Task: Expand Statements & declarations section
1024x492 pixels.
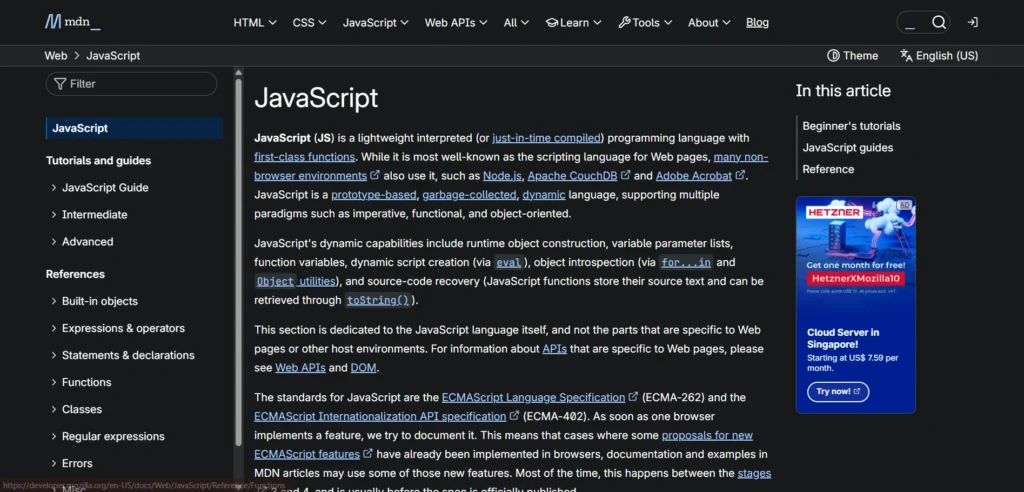Action: (x=123, y=355)
